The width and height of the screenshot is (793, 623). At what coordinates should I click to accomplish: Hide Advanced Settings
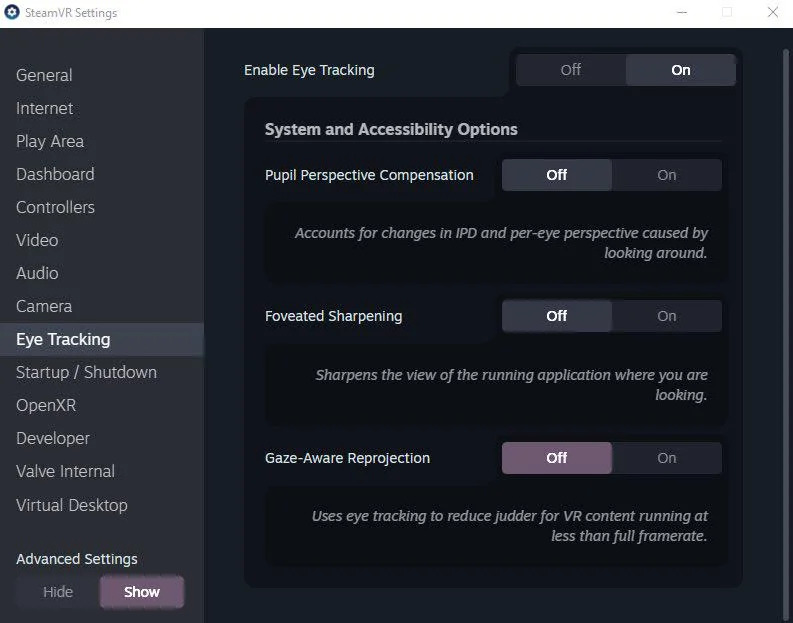click(x=58, y=592)
